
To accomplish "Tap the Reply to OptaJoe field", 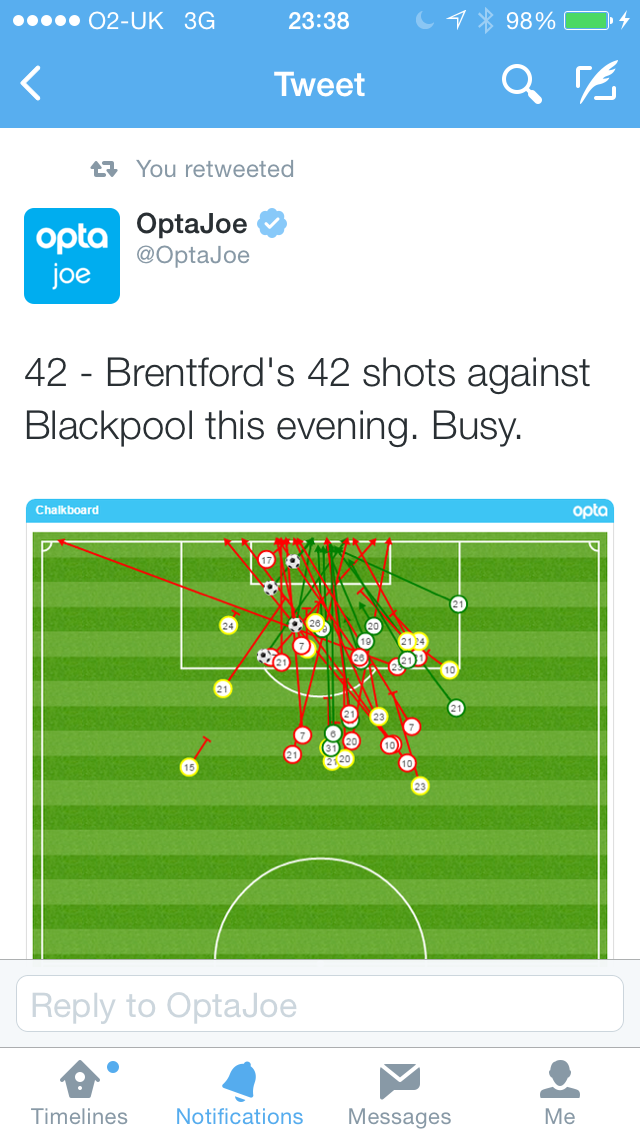I will click(320, 1004).
